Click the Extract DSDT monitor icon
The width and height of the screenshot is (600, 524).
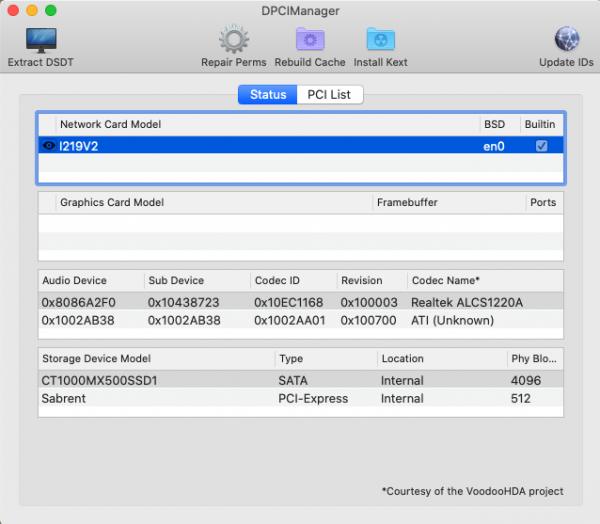click(40, 40)
